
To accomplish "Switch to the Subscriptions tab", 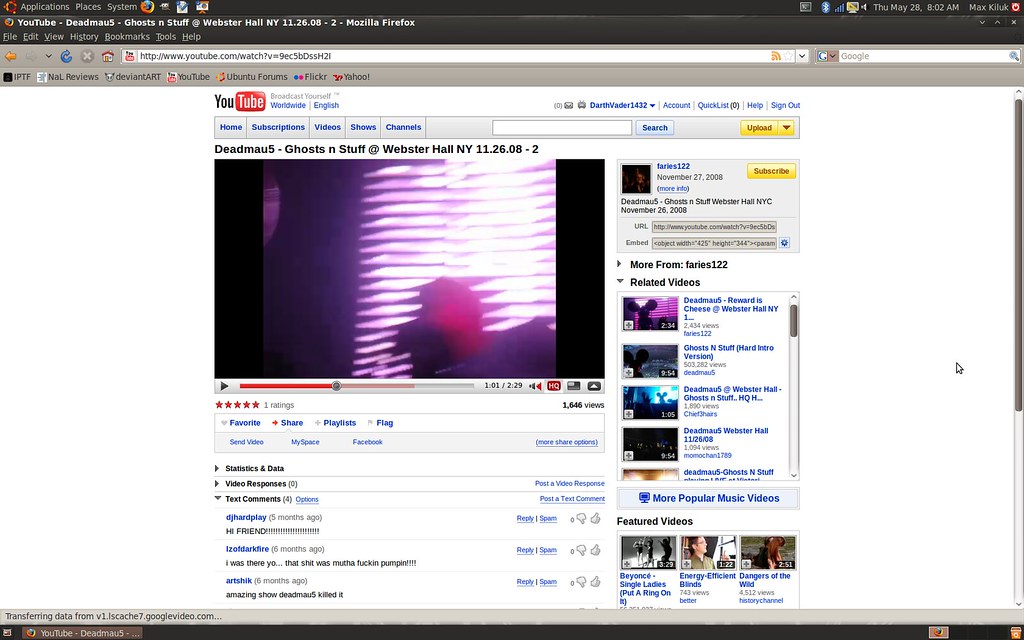I will tap(278, 127).
